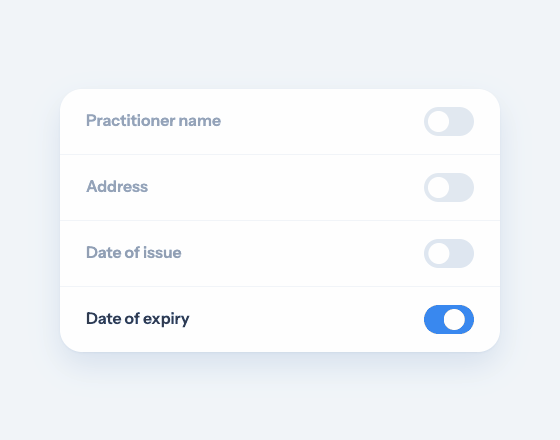This screenshot has width=560, height=440.
Task: Flip the gray toggle above the blue one
Action: tap(449, 253)
